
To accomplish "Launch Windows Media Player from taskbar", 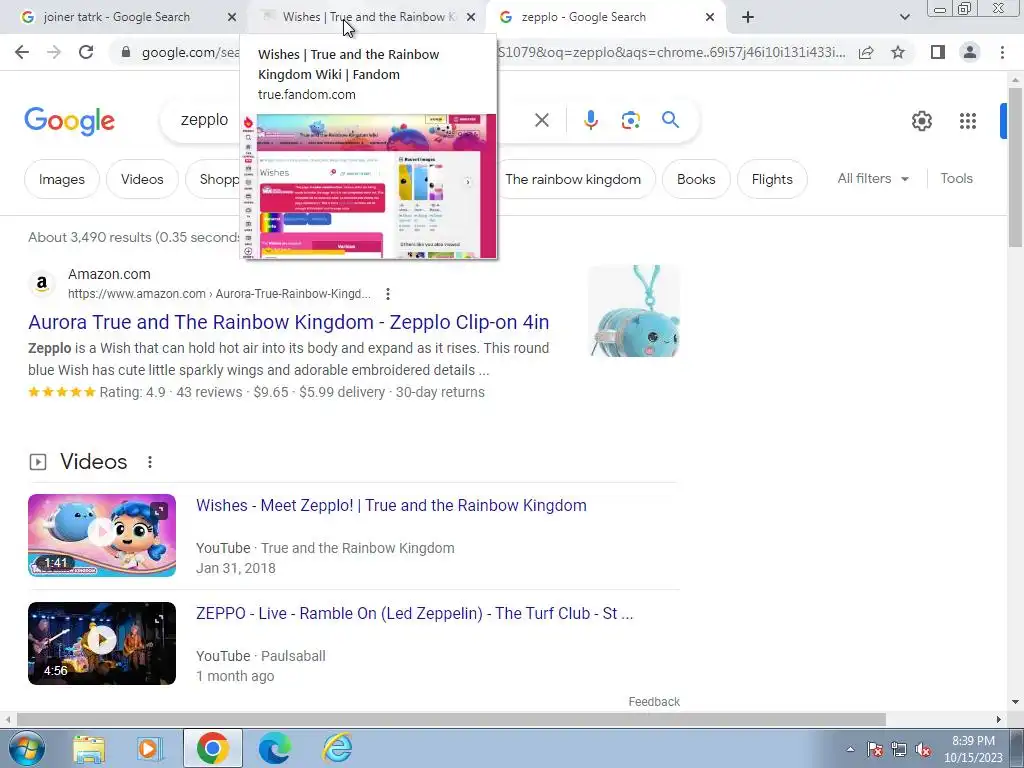I will 150,748.
